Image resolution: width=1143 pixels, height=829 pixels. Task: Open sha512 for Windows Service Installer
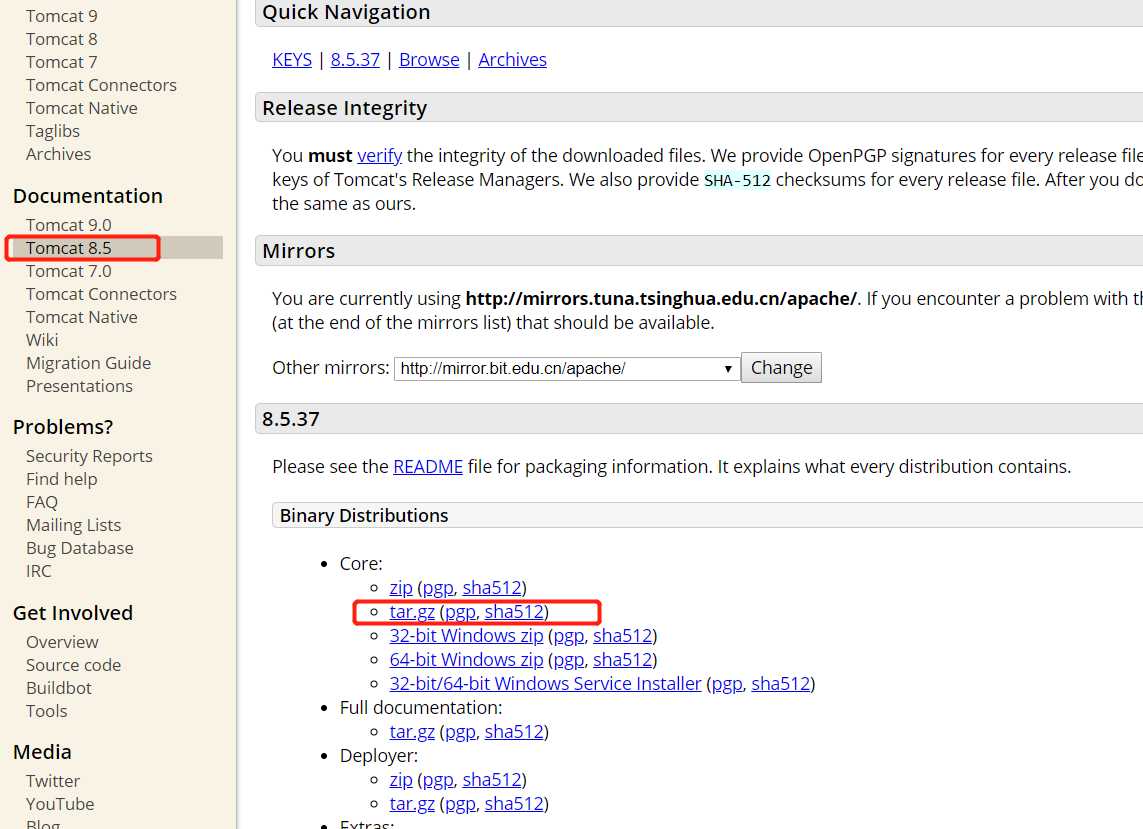[781, 684]
